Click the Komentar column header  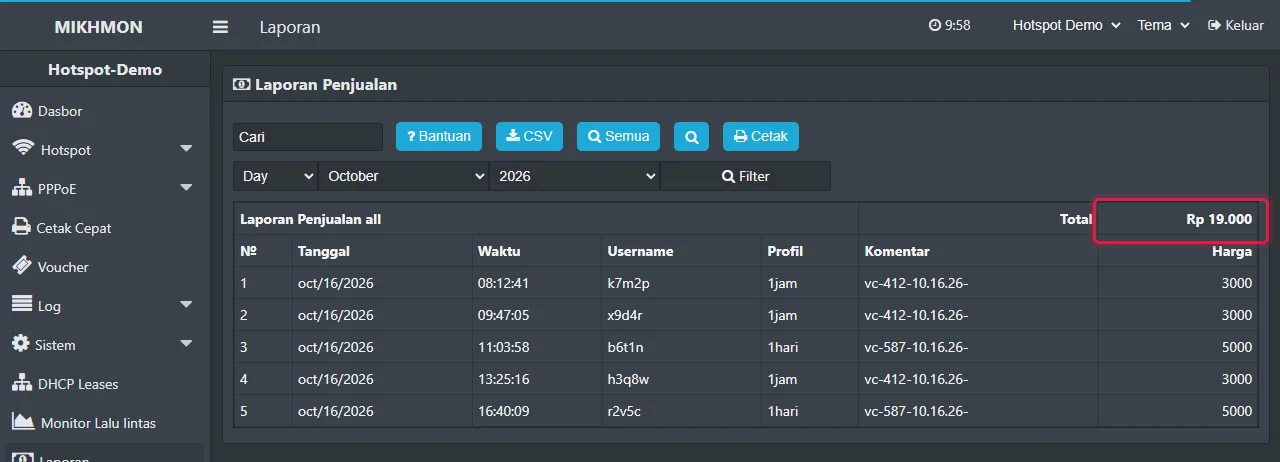point(897,251)
